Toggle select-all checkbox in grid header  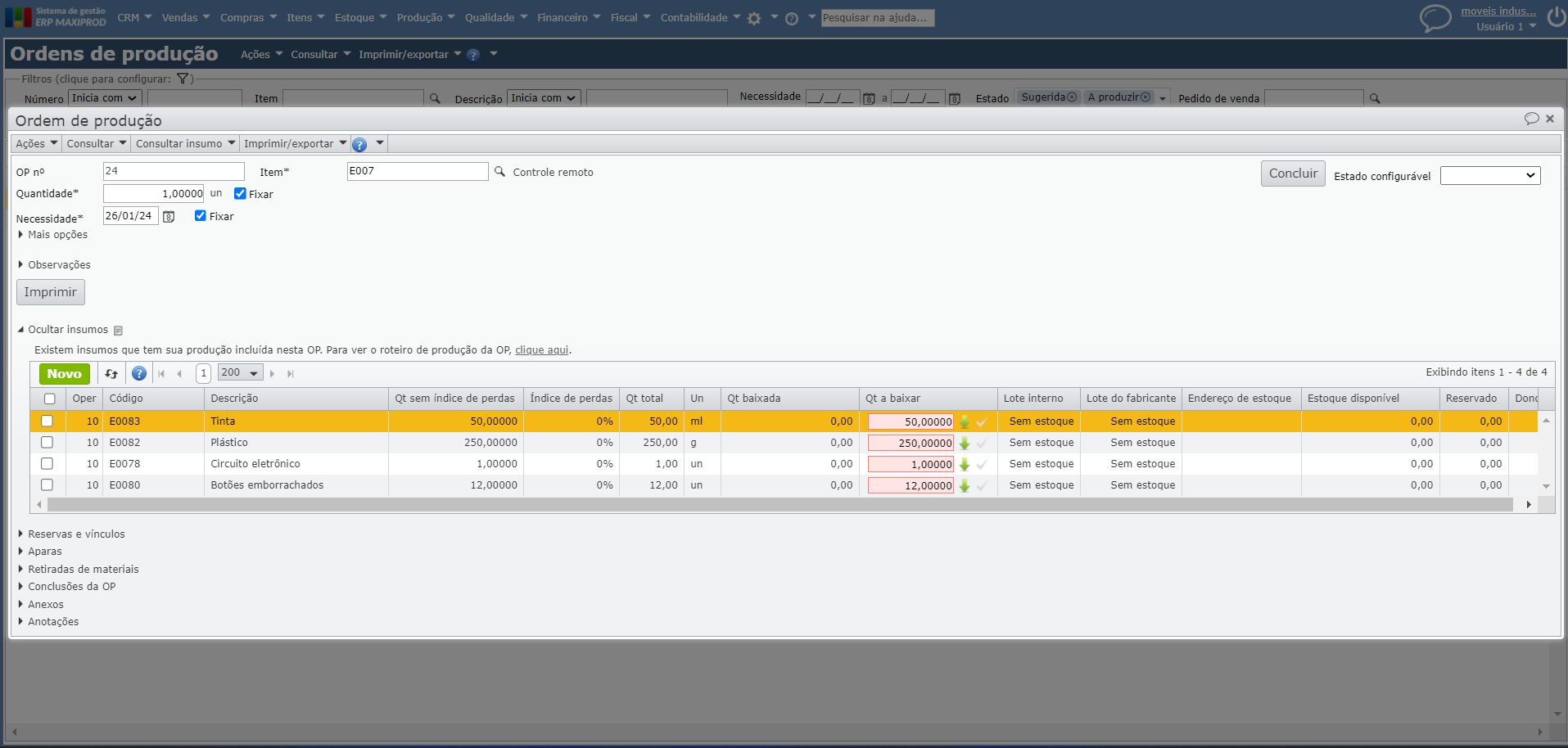pyautogui.click(x=50, y=399)
